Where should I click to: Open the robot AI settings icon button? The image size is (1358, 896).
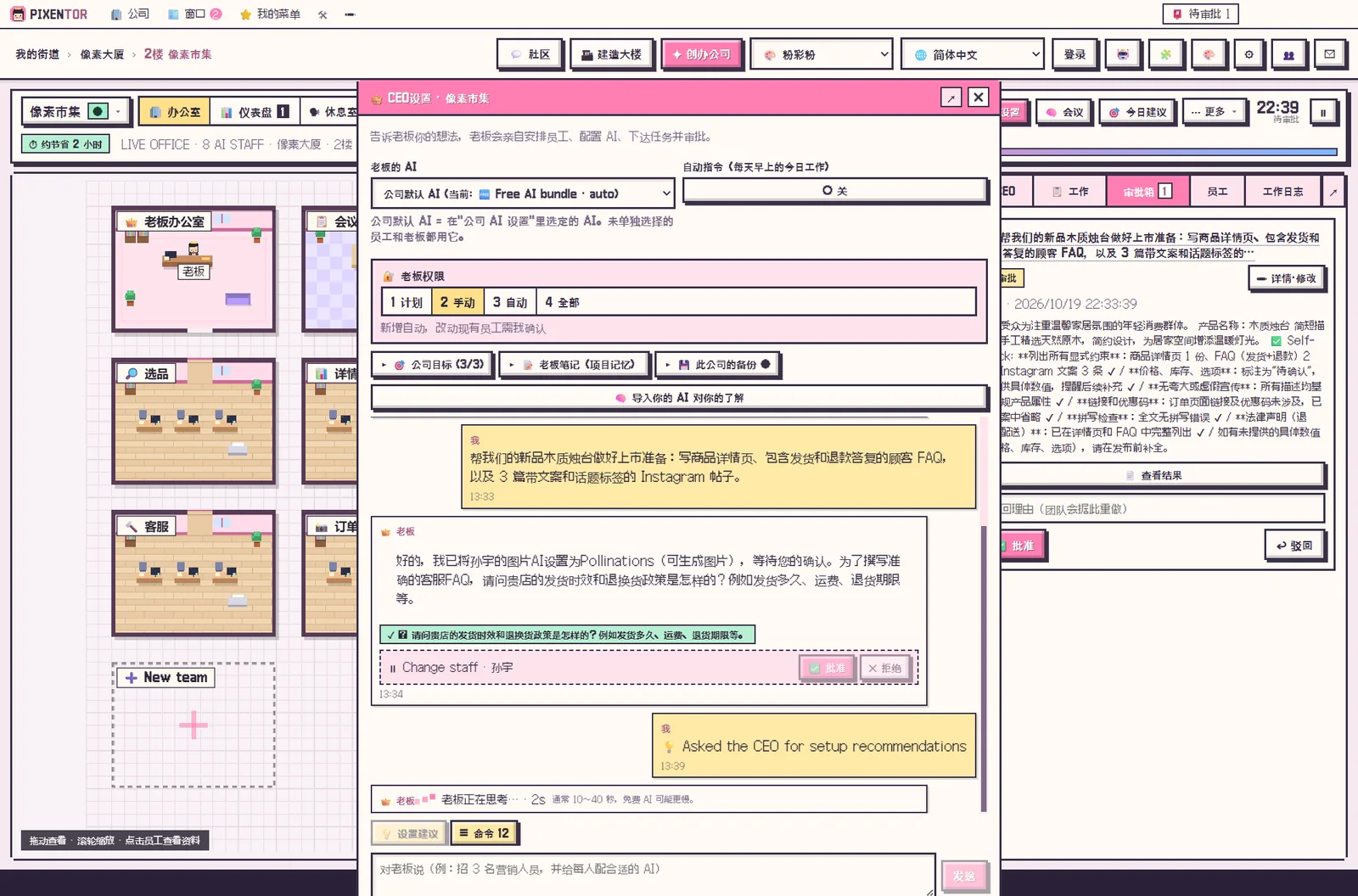point(1123,54)
